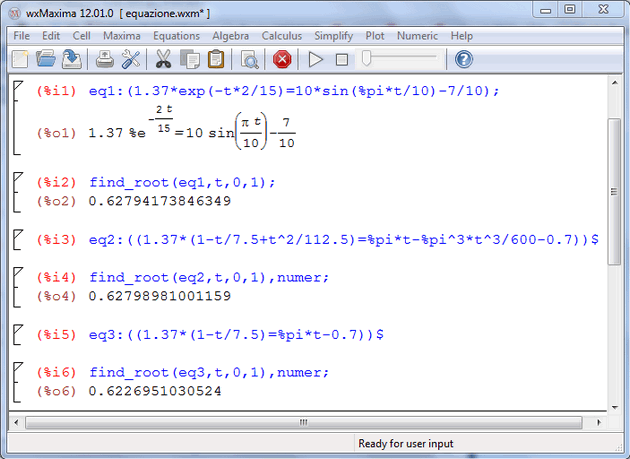Open the Help menu
Screen dimensions: 630x459
click(462, 36)
